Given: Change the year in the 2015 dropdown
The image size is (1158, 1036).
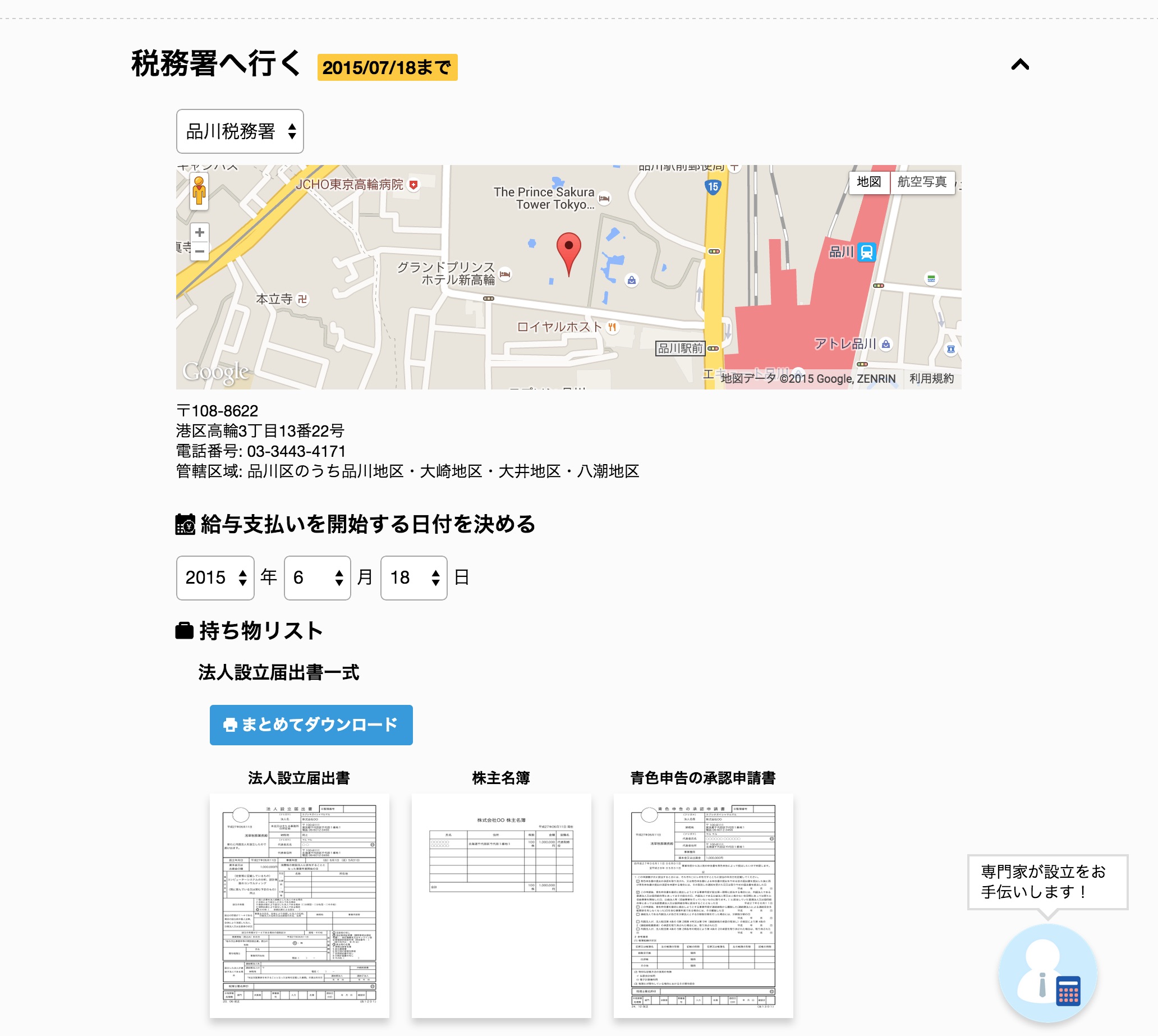Looking at the screenshot, I should (x=214, y=578).
